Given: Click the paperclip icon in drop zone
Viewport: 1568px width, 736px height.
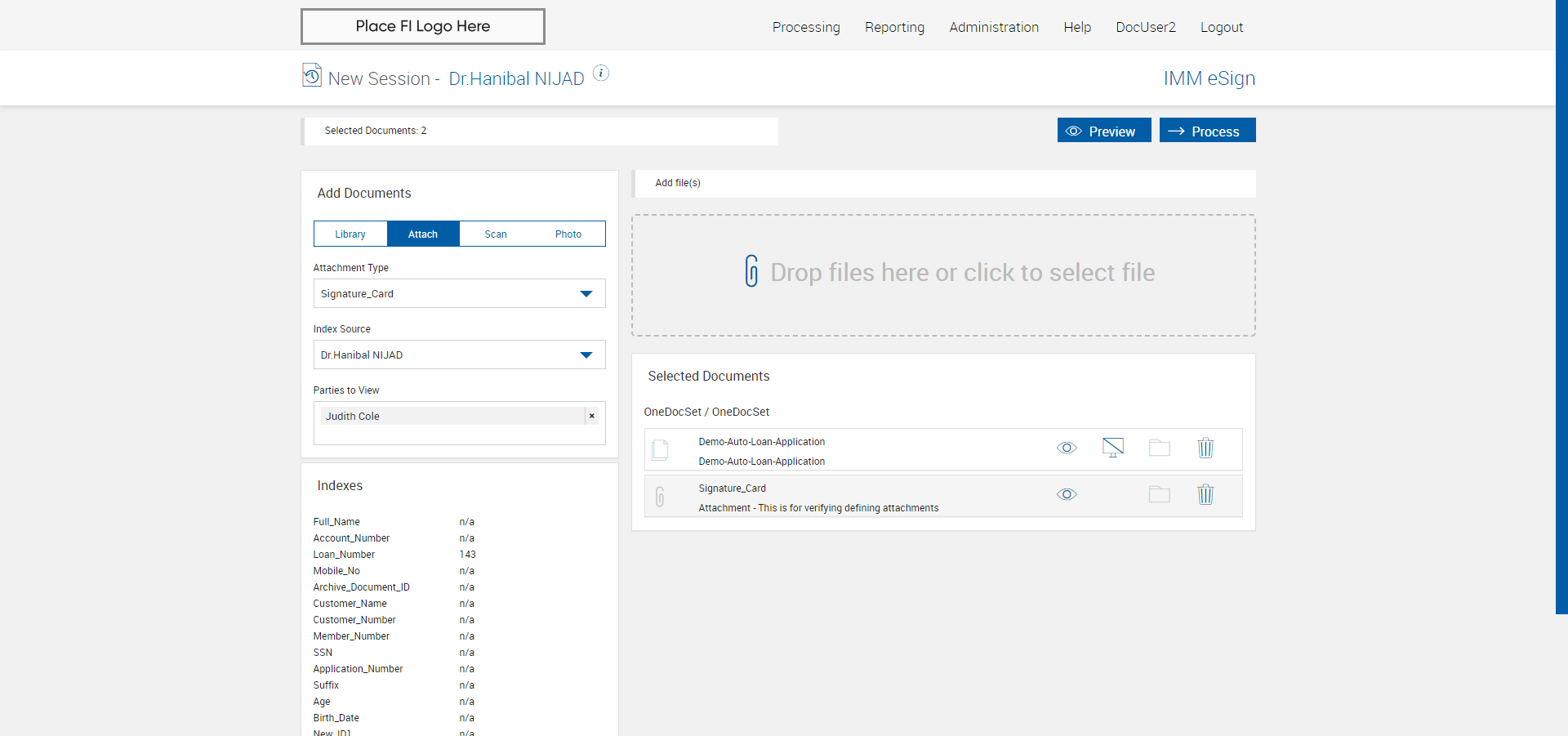Looking at the screenshot, I should tap(751, 271).
